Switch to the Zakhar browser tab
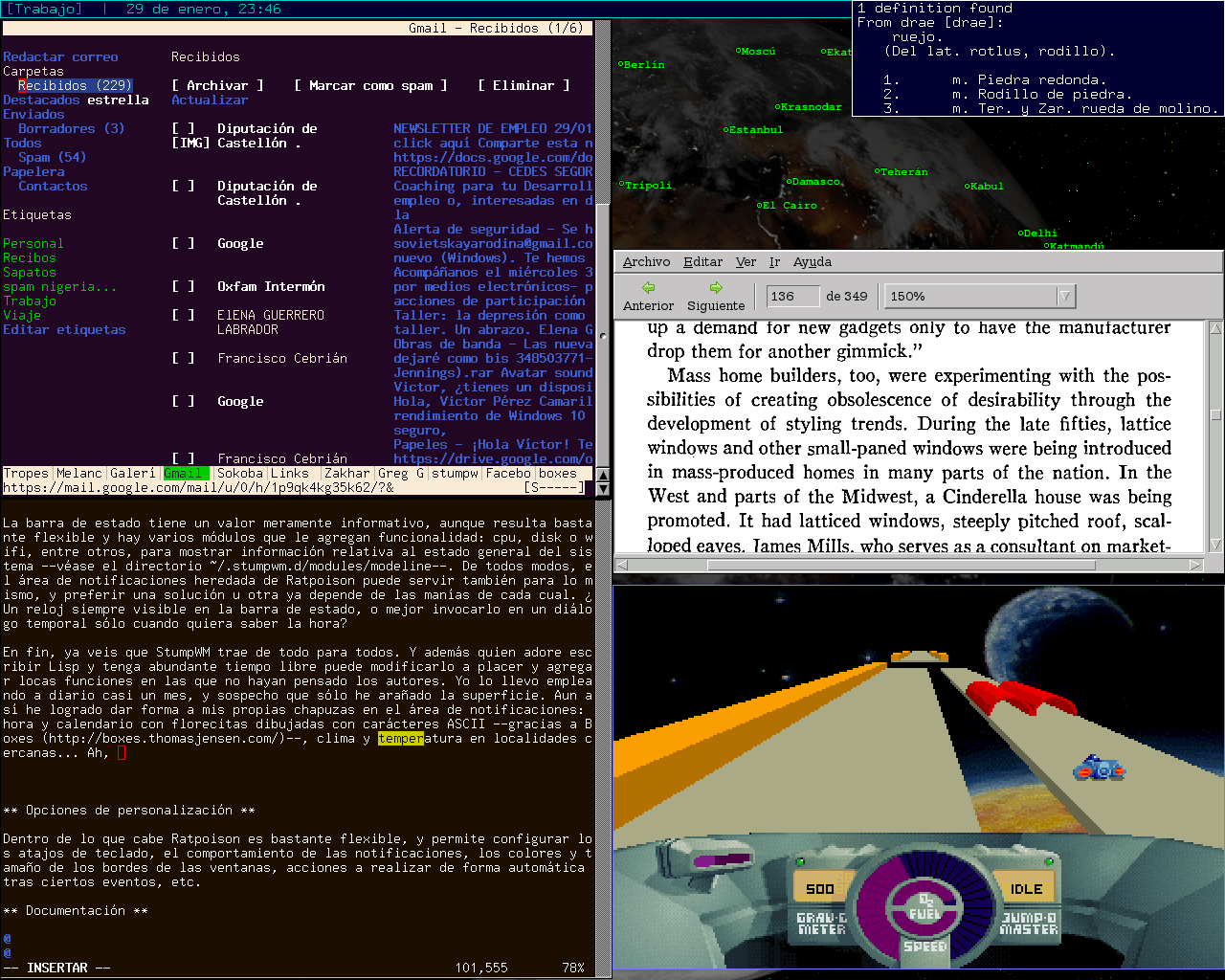Screen dimensions: 1225x980 [347, 473]
